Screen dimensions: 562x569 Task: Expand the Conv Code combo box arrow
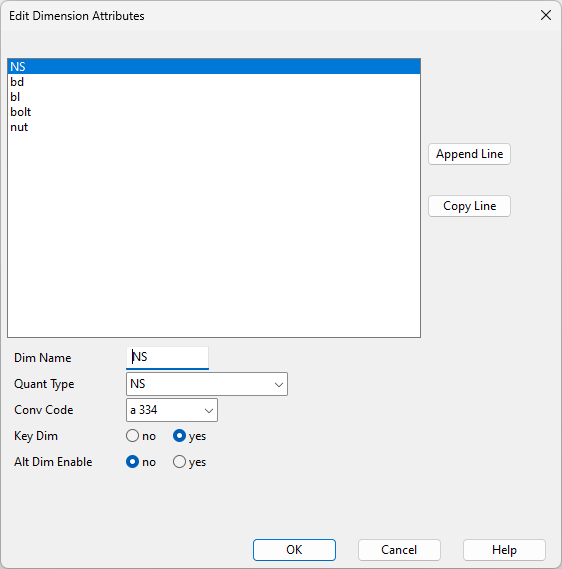[x=209, y=410]
